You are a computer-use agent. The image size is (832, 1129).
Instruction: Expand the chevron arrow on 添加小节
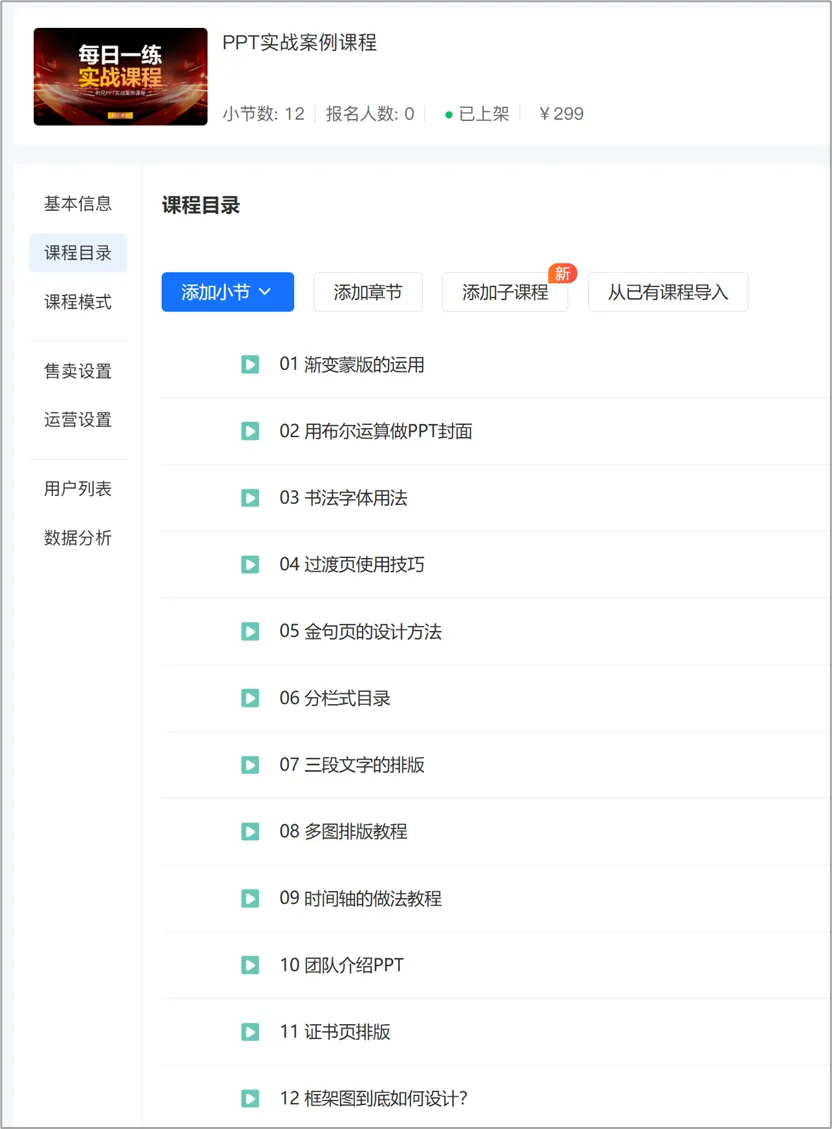(265, 292)
